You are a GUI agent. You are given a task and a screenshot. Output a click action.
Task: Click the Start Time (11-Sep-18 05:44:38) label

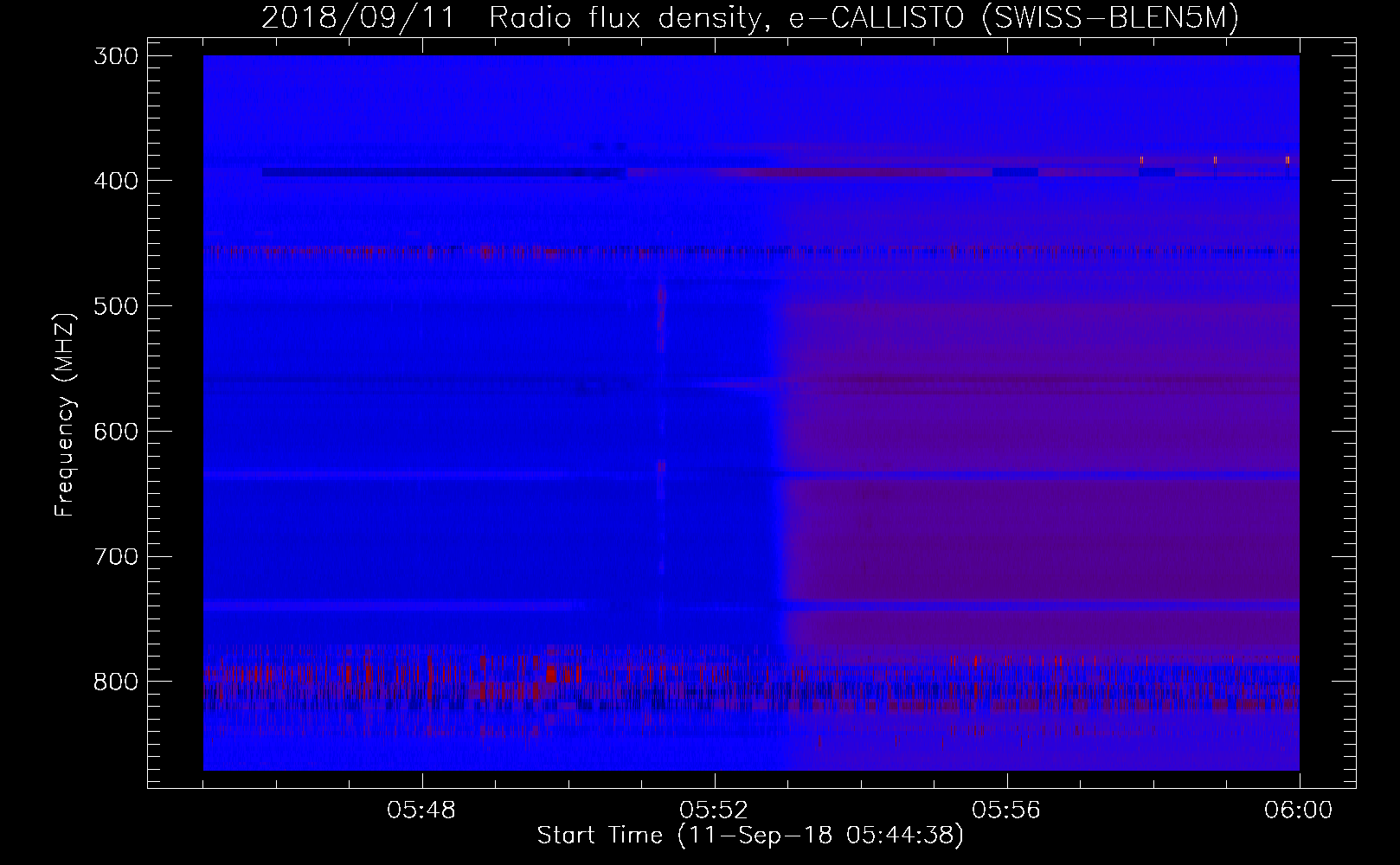[750, 836]
